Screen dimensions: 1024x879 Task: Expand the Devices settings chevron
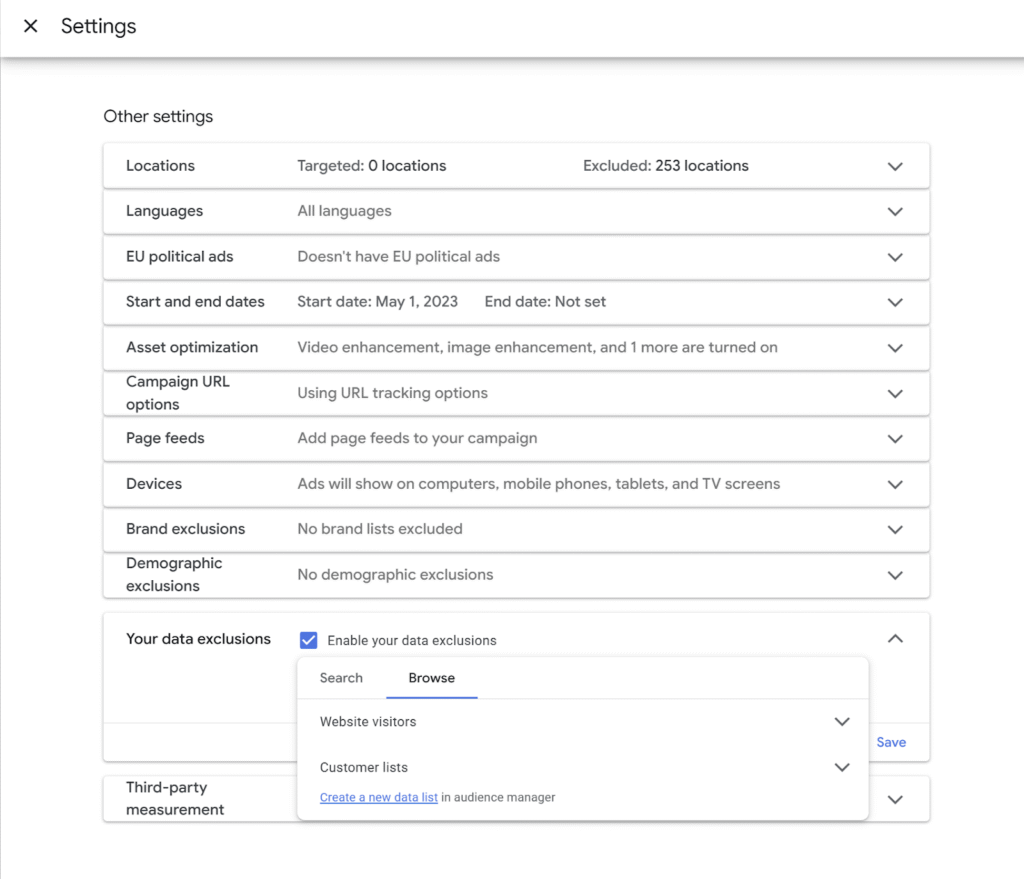(895, 484)
